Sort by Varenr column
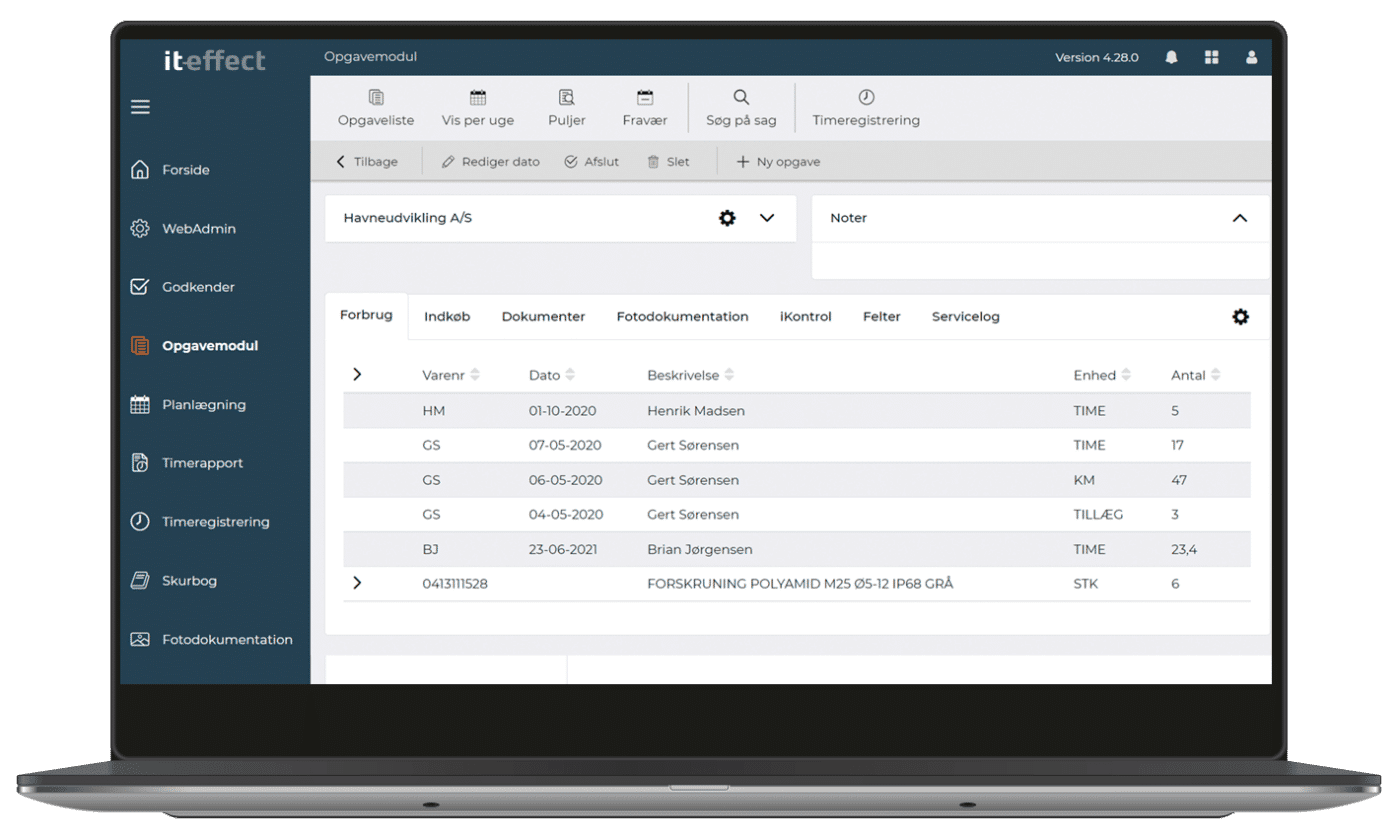This screenshot has height=834, width=1400. coord(451,375)
